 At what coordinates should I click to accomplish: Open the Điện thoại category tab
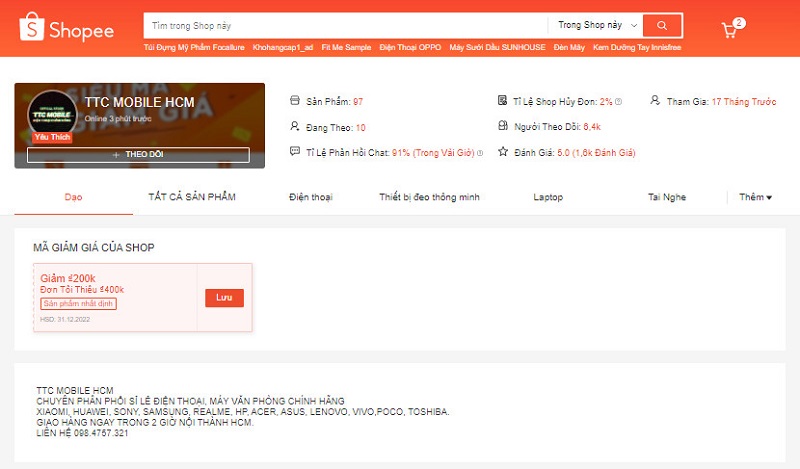pos(311,197)
